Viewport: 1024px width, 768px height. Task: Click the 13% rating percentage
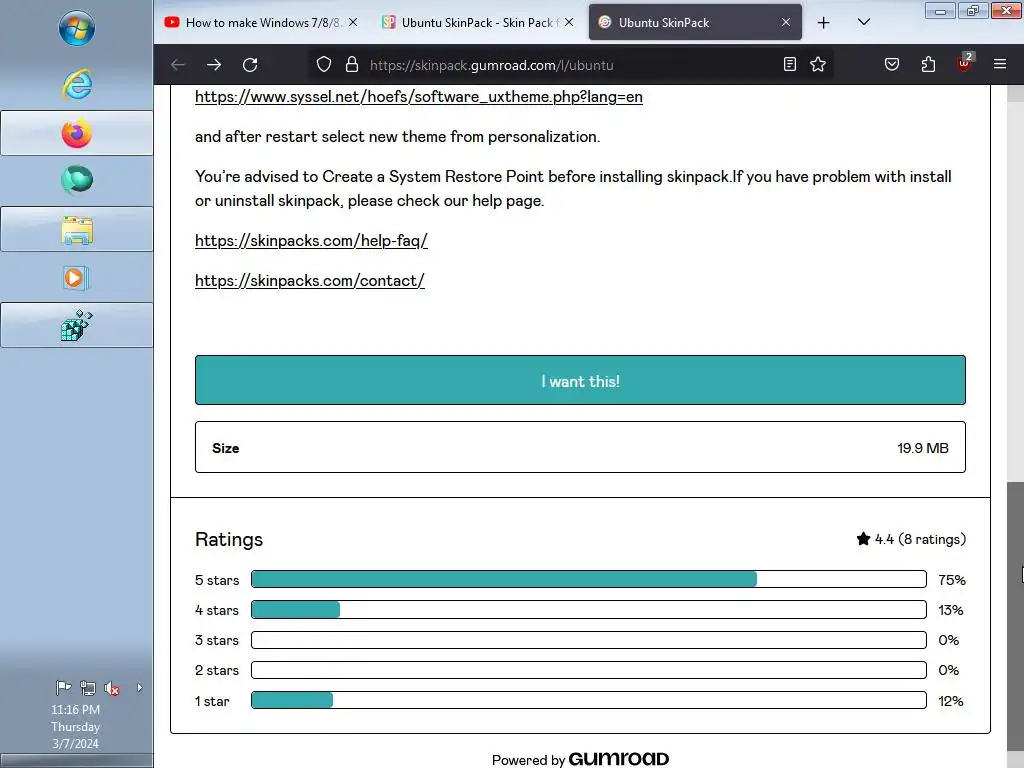[x=951, y=610]
